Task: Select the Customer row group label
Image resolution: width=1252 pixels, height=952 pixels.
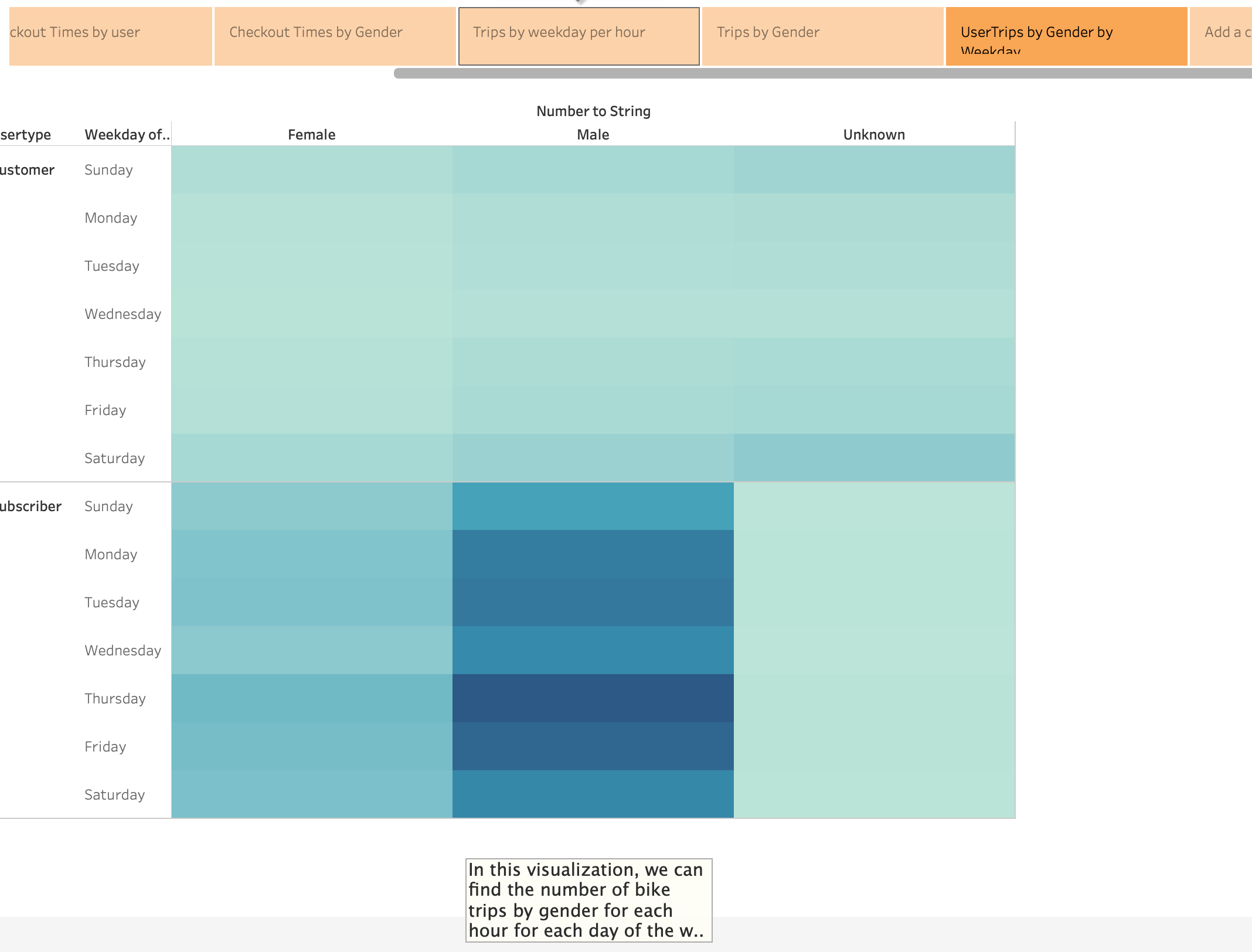Action: point(27,170)
